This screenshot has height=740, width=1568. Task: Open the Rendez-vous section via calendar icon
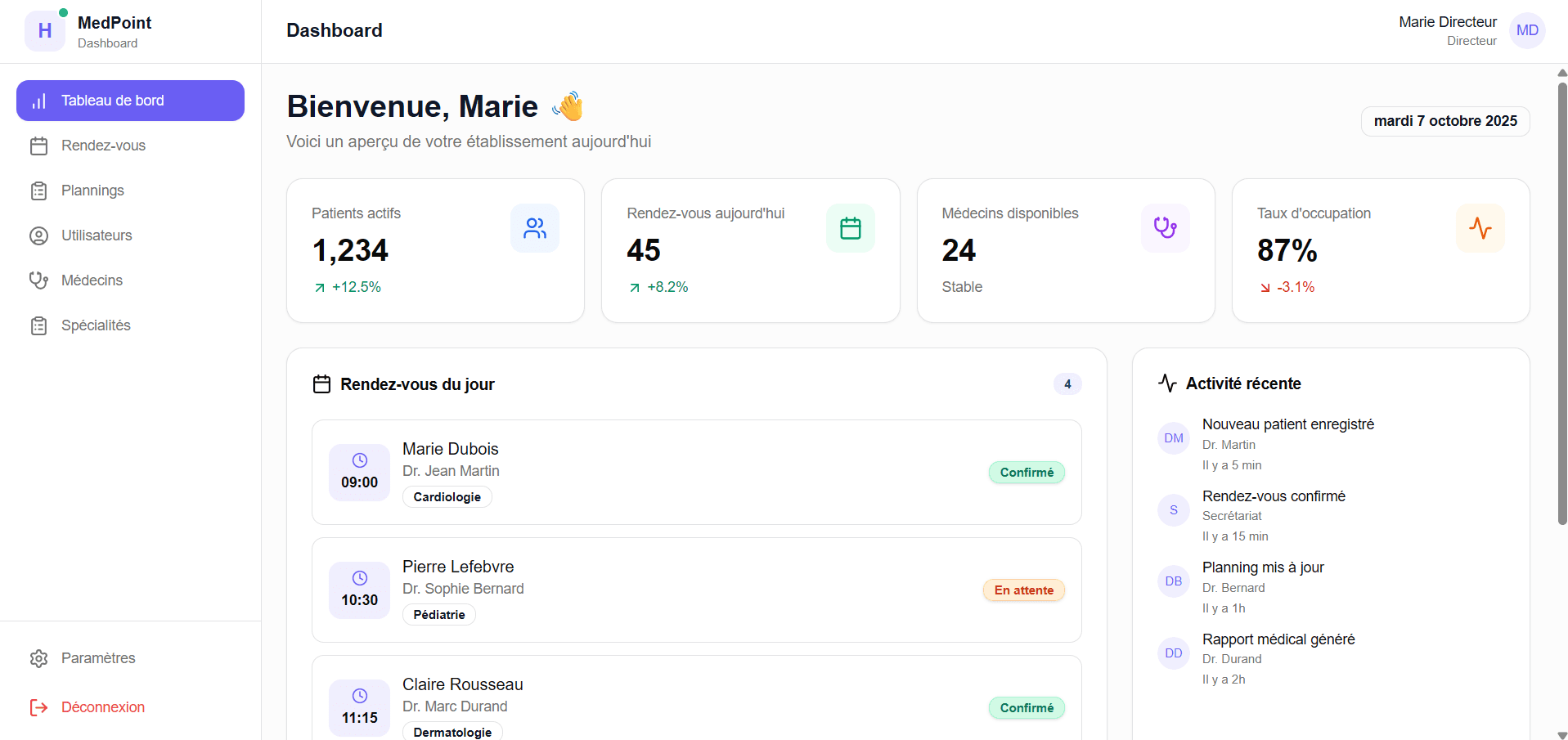click(x=39, y=146)
